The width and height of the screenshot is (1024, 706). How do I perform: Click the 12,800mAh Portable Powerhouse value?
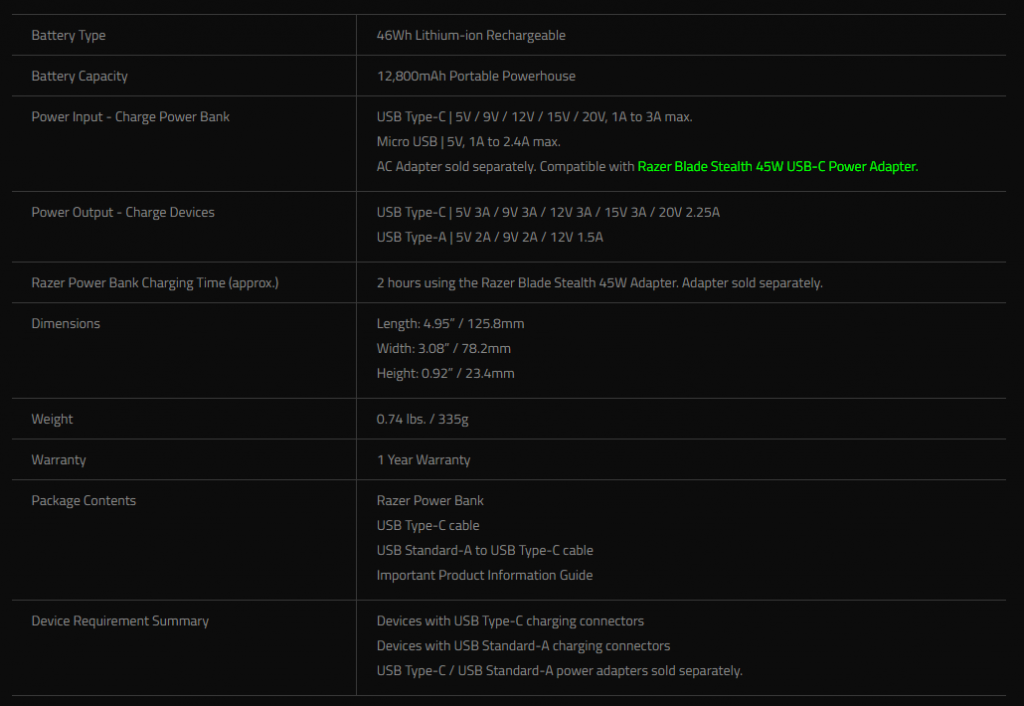(476, 76)
